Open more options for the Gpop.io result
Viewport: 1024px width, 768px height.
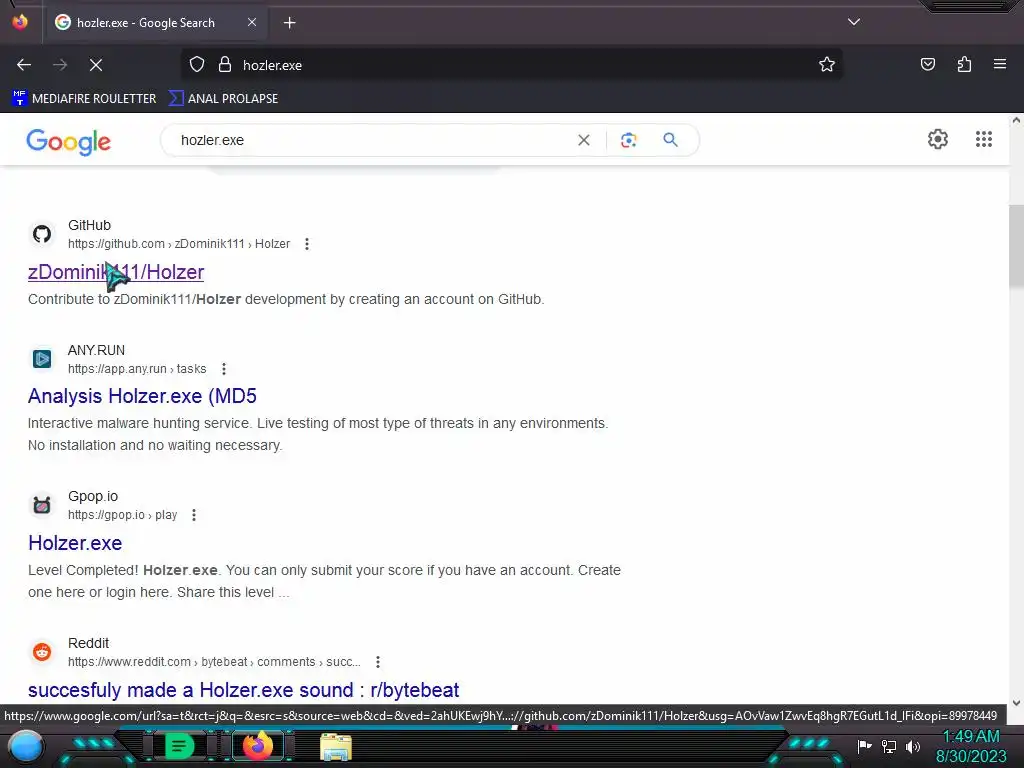coord(194,515)
